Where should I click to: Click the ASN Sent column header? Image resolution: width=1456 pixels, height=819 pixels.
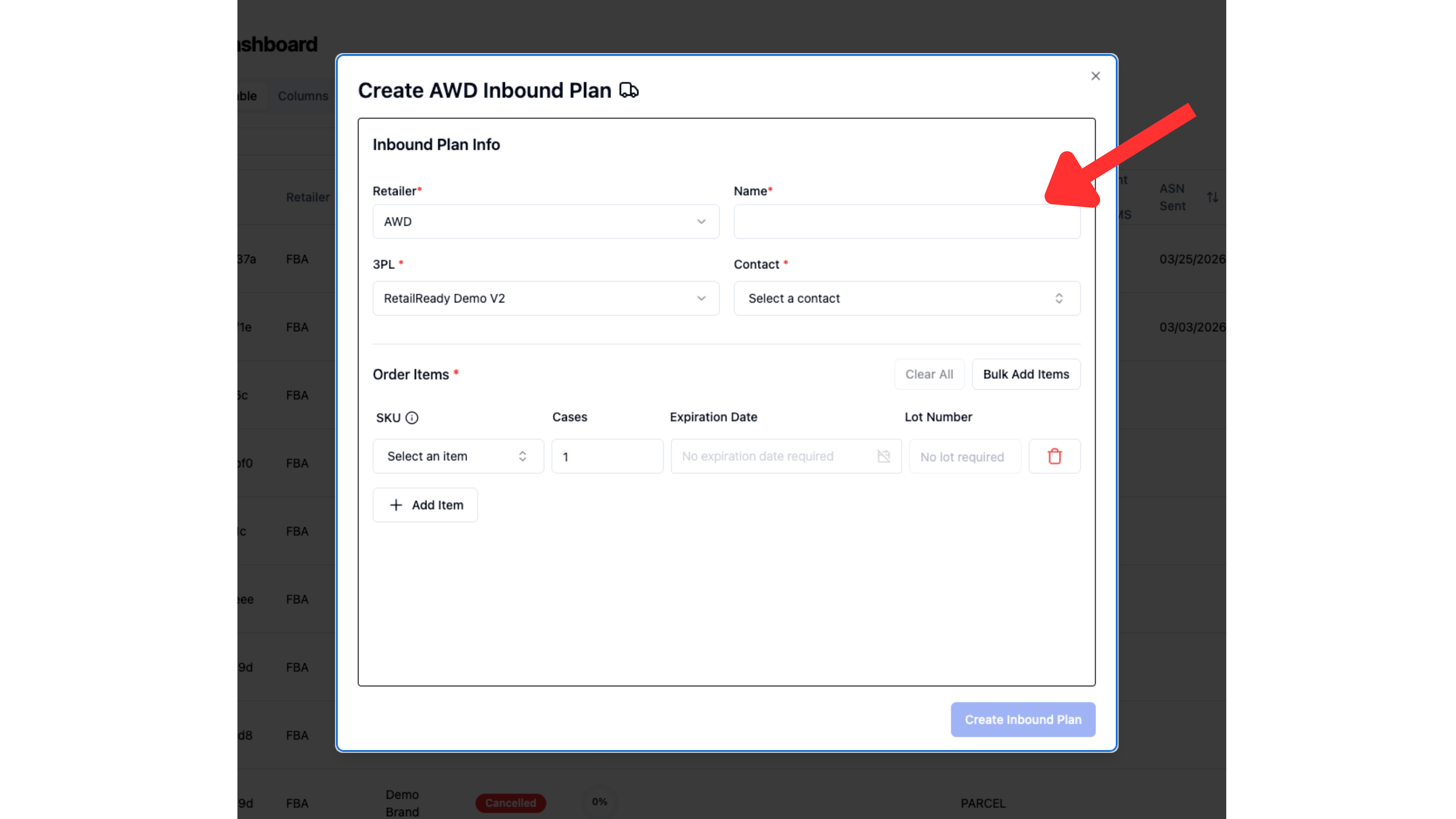[x=1172, y=197]
